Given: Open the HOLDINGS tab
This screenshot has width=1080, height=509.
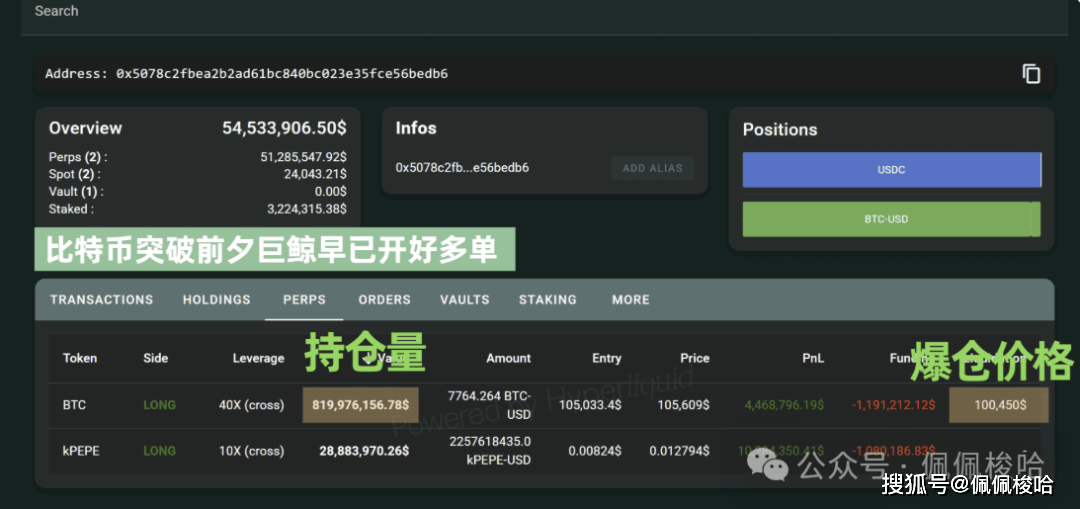Looking at the screenshot, I should pos(216,300).
